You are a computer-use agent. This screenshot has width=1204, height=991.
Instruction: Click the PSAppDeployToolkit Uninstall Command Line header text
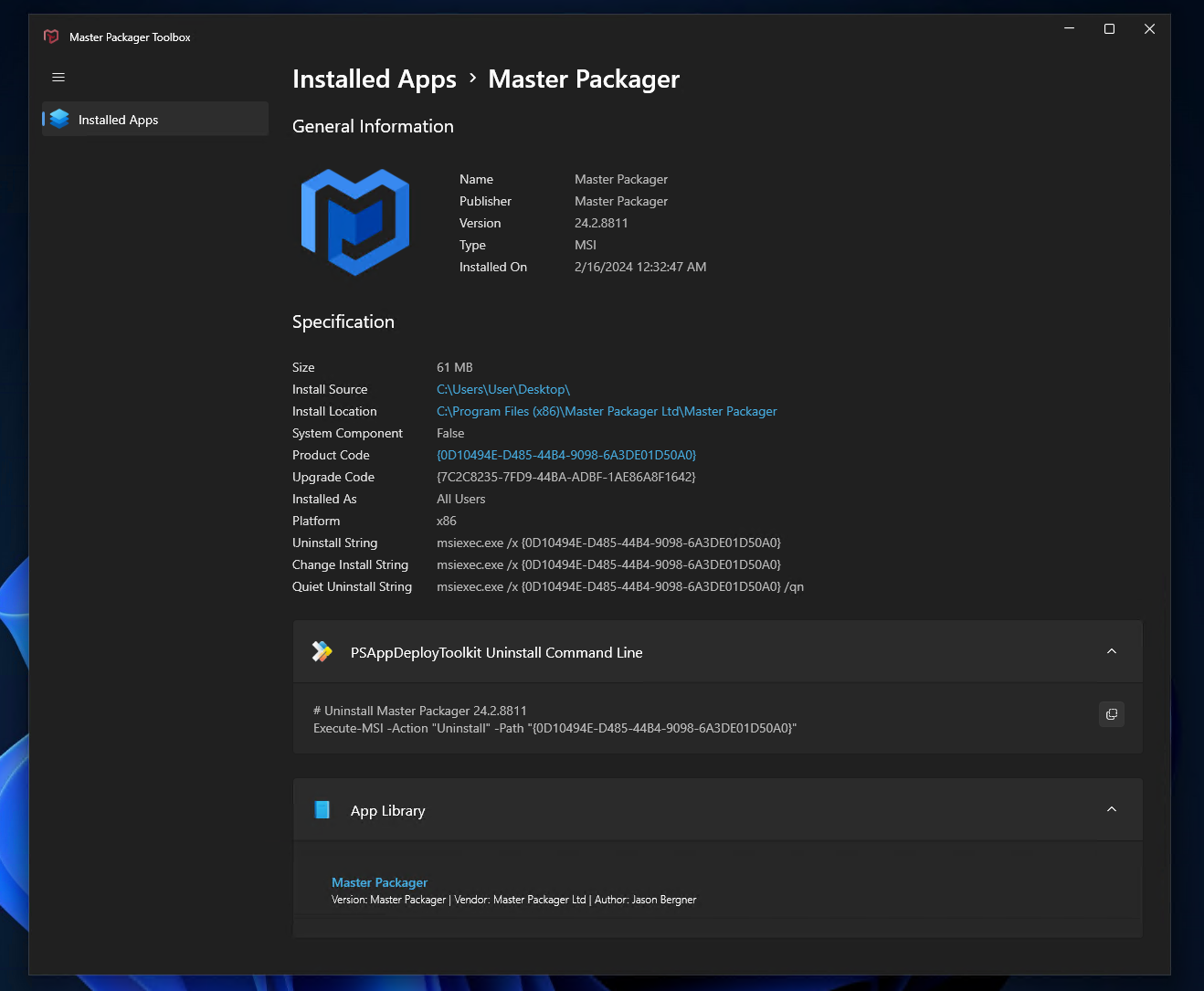click(497, 652)
